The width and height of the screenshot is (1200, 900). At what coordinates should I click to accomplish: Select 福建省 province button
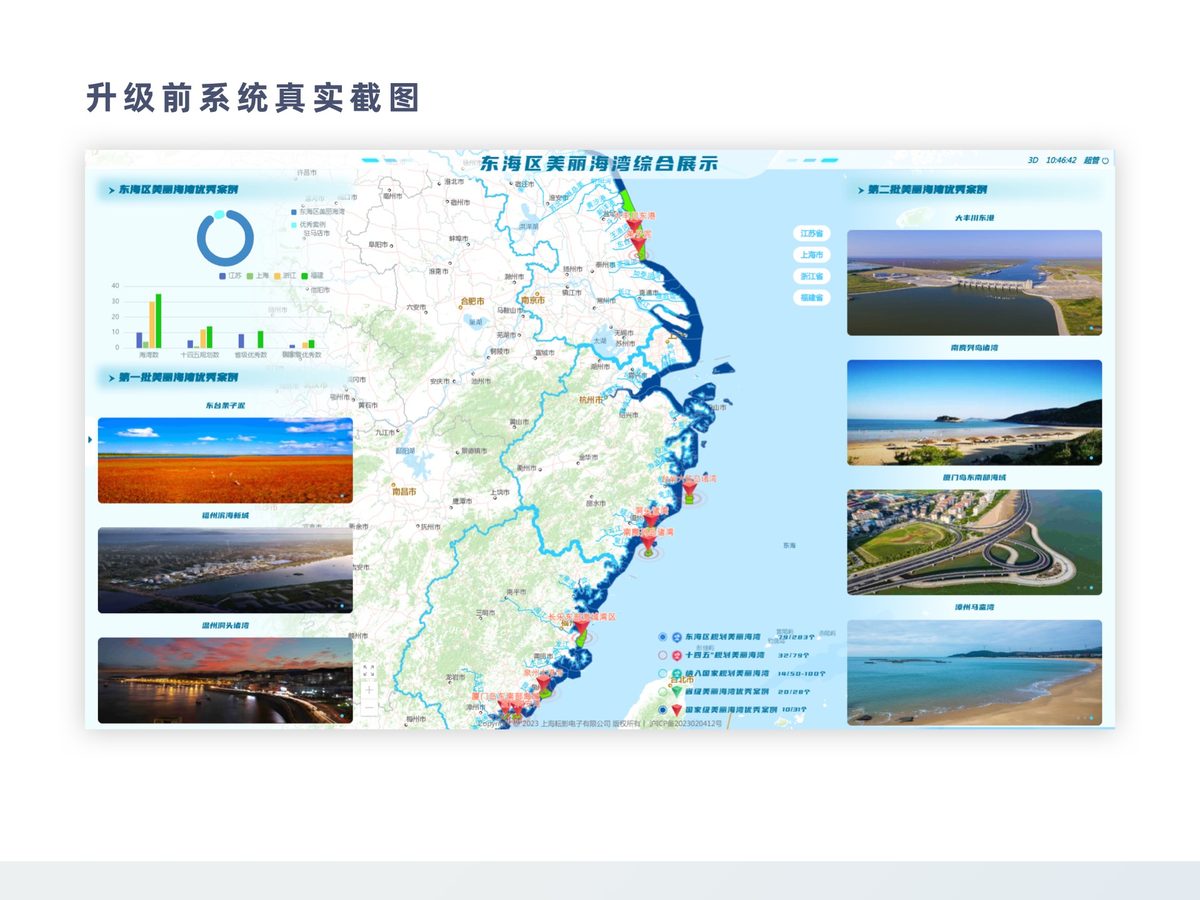coord(813,297)
